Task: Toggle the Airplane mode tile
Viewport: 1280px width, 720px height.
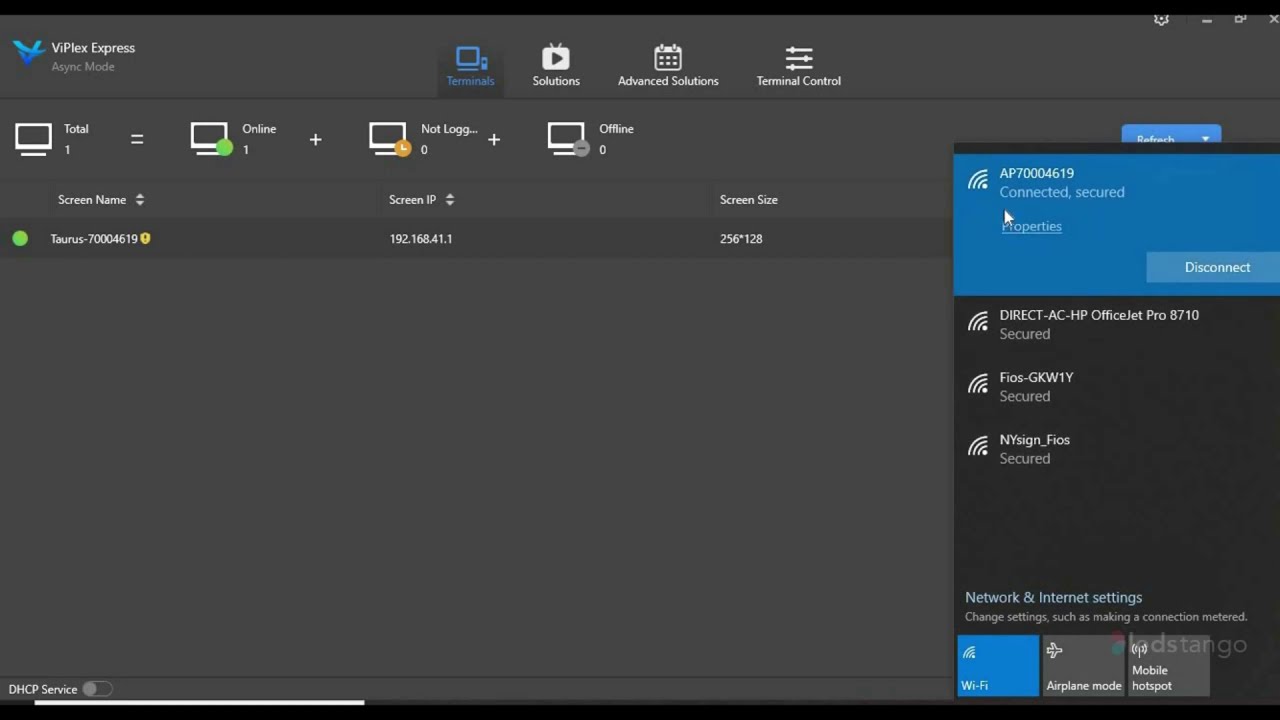Action: point(1083,665)
